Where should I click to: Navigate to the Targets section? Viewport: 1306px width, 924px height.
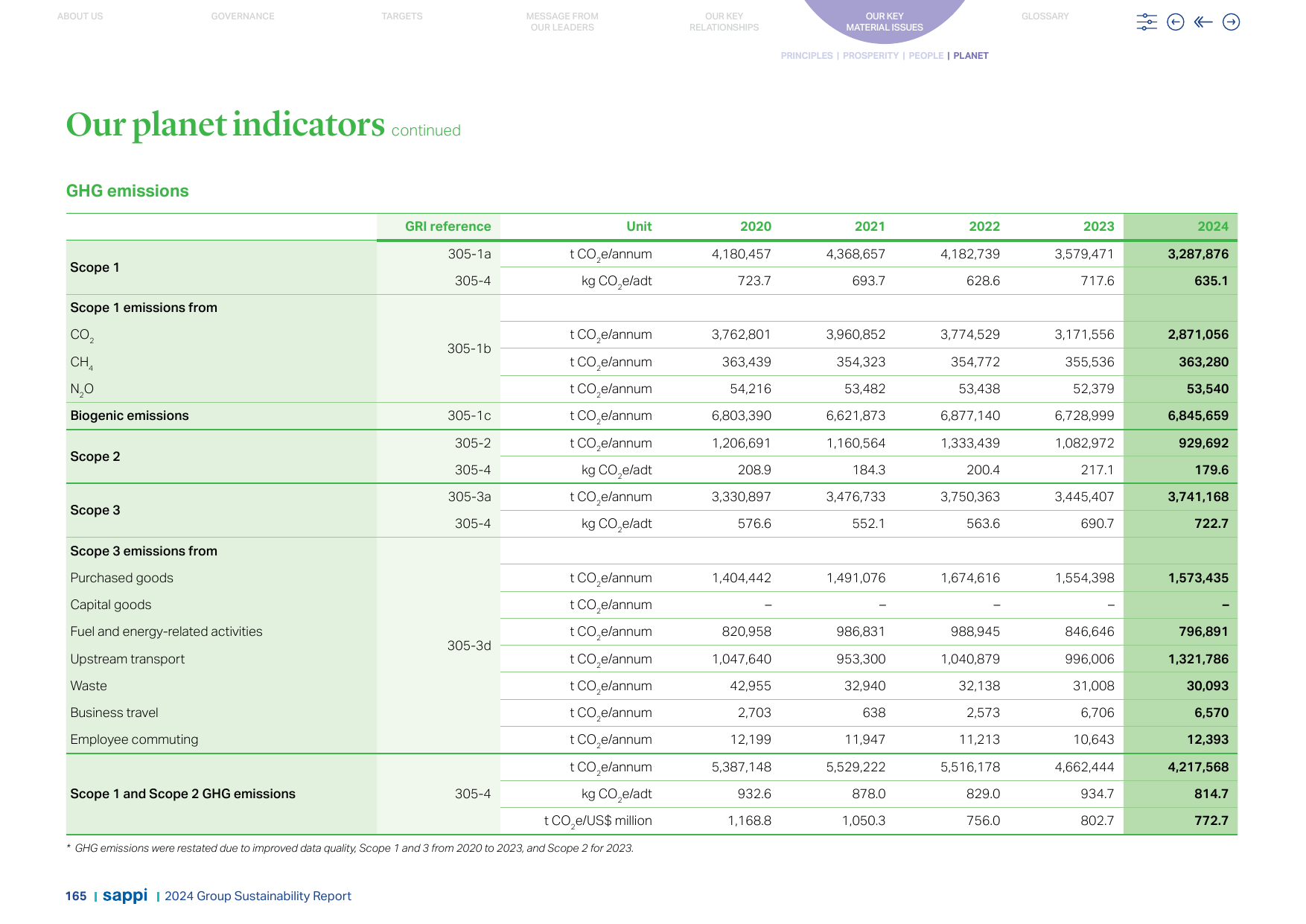coord(402,16)
